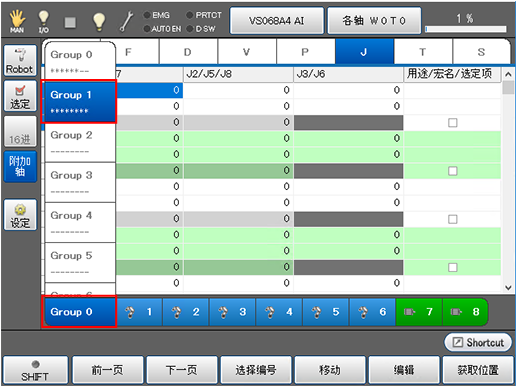Open the I/O lamp icon
Screen dimensions: 516x386
coord(44,21)
